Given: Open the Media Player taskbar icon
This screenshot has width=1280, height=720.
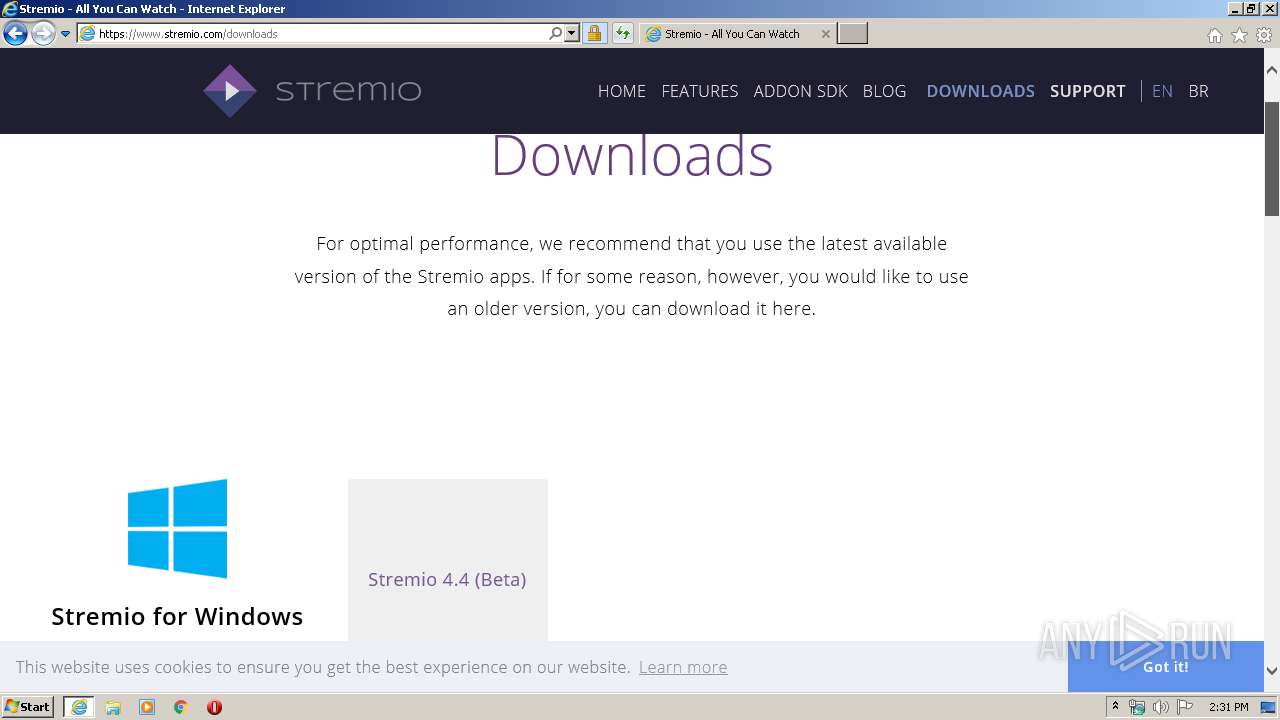Looking at the screenshot, I should click(x=147, y=707).
